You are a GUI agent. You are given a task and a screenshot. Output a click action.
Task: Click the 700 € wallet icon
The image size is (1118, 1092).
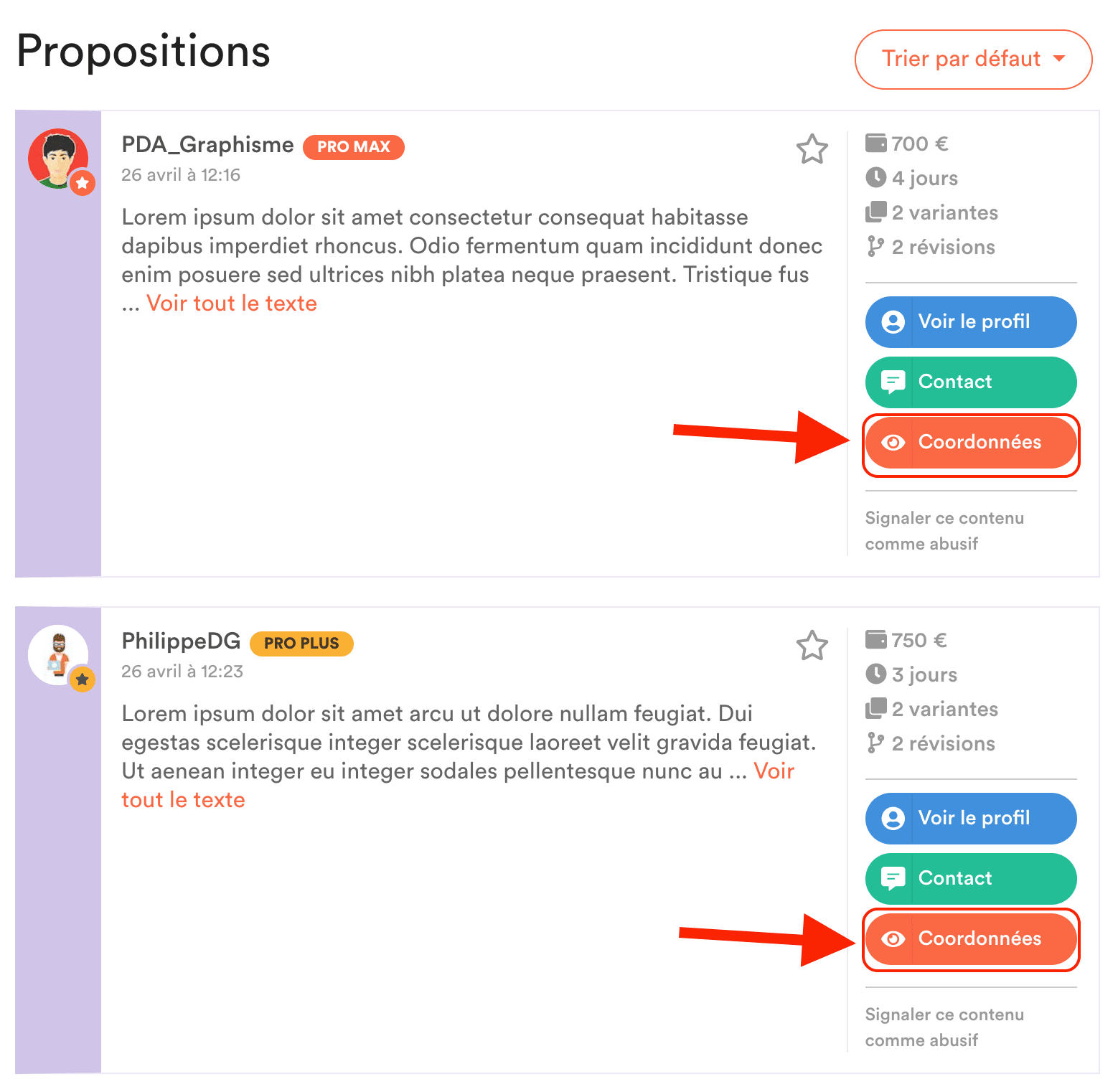coord(876,143)
